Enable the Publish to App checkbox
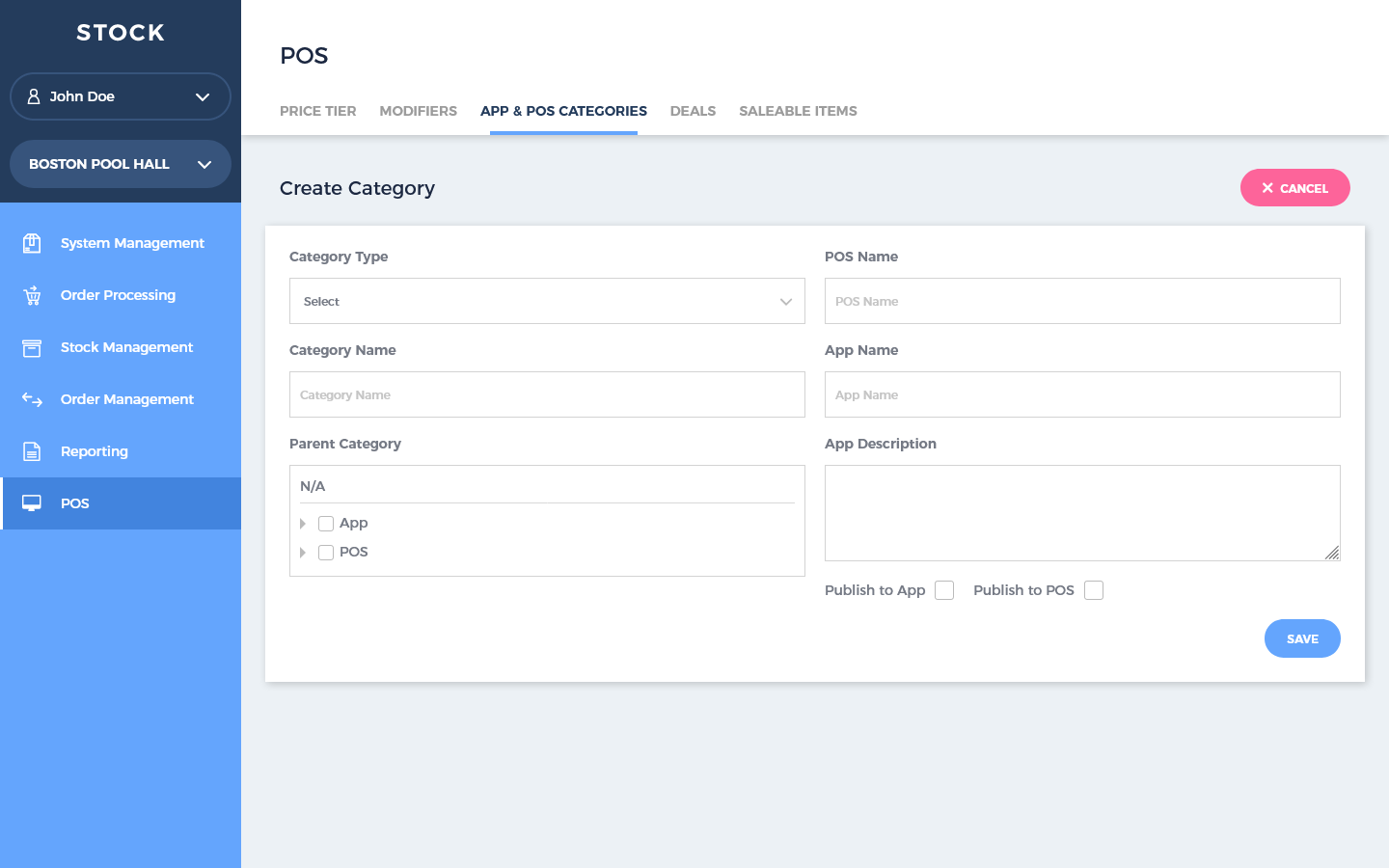The image size is (1389, 868). tap(944, 590)
